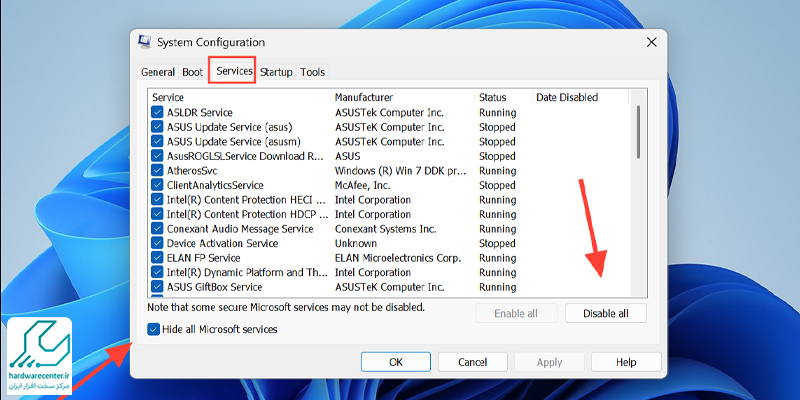Open Help for System Configuration
Viewport: 800px width, 400px height.
click(626, 362)
